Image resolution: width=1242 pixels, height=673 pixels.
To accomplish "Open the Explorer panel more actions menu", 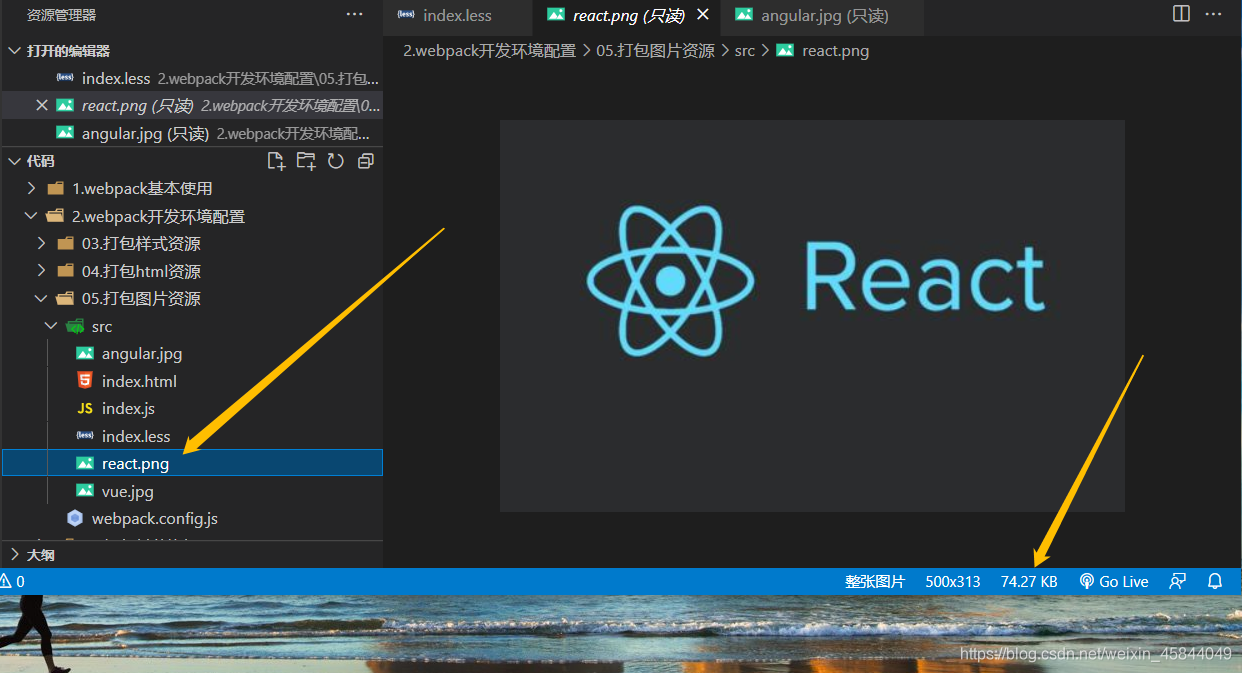I will click(x=354, y=15).
